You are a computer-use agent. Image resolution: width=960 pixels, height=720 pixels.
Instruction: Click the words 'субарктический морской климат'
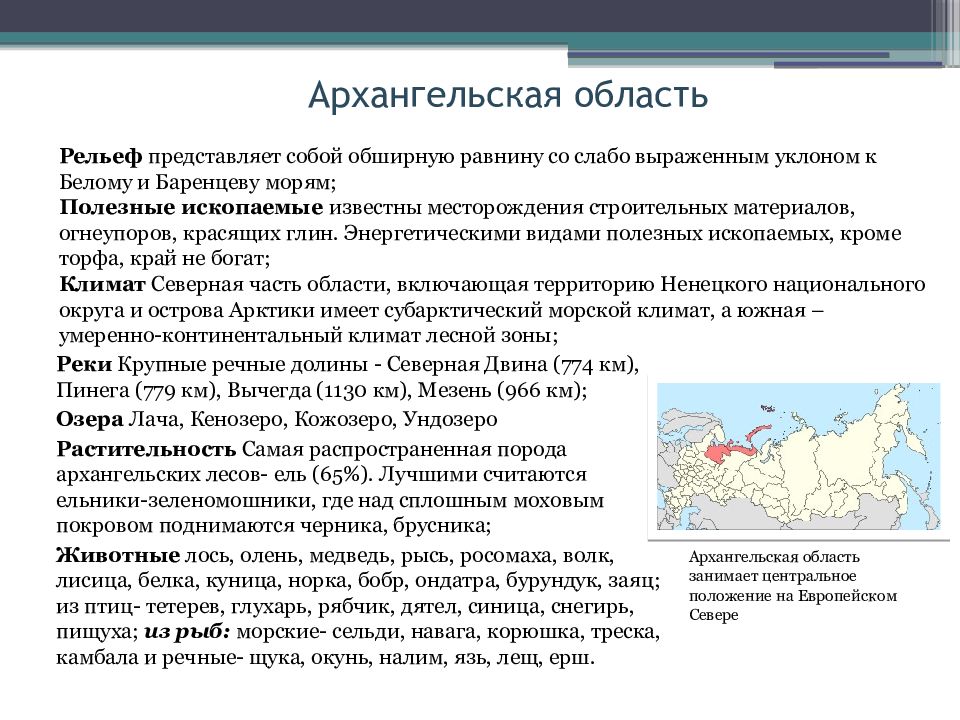[x=546, y=311]
